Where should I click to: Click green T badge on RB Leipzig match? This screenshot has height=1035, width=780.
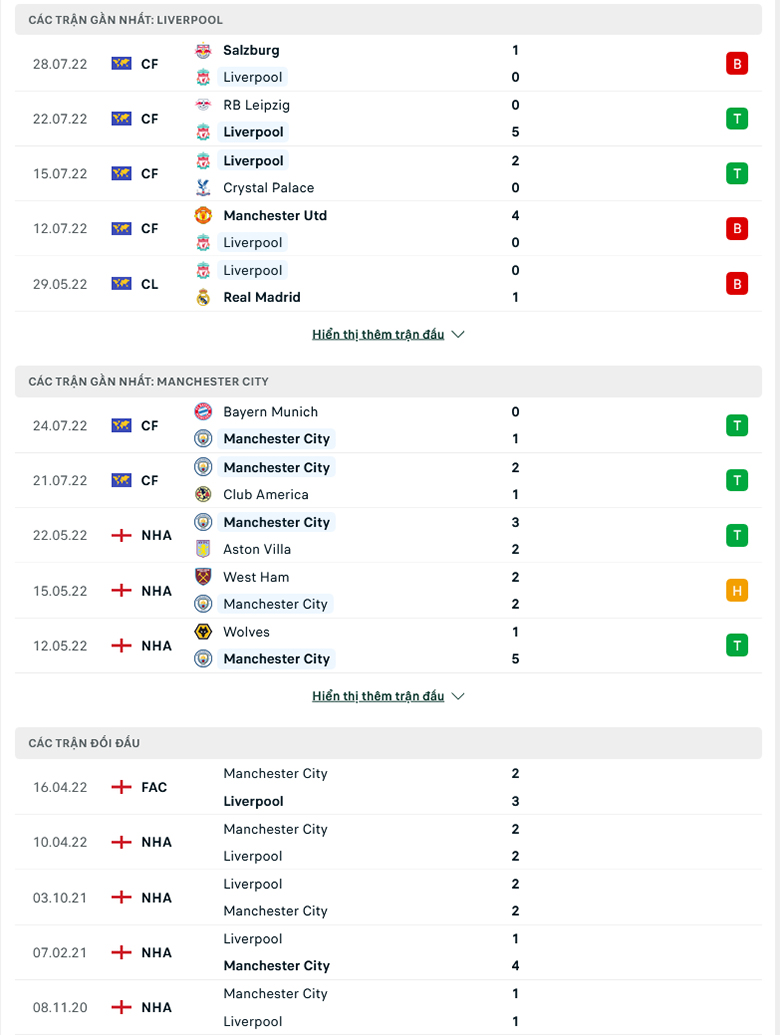pos(737,119)
